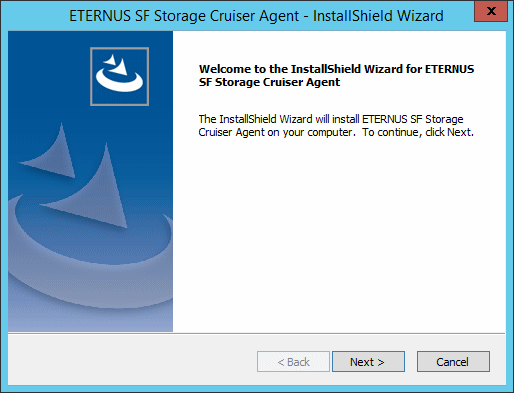This screenshot has height=393, width=514.
Task: Click the small white sails atop the logo
Action: click(116, 64)
